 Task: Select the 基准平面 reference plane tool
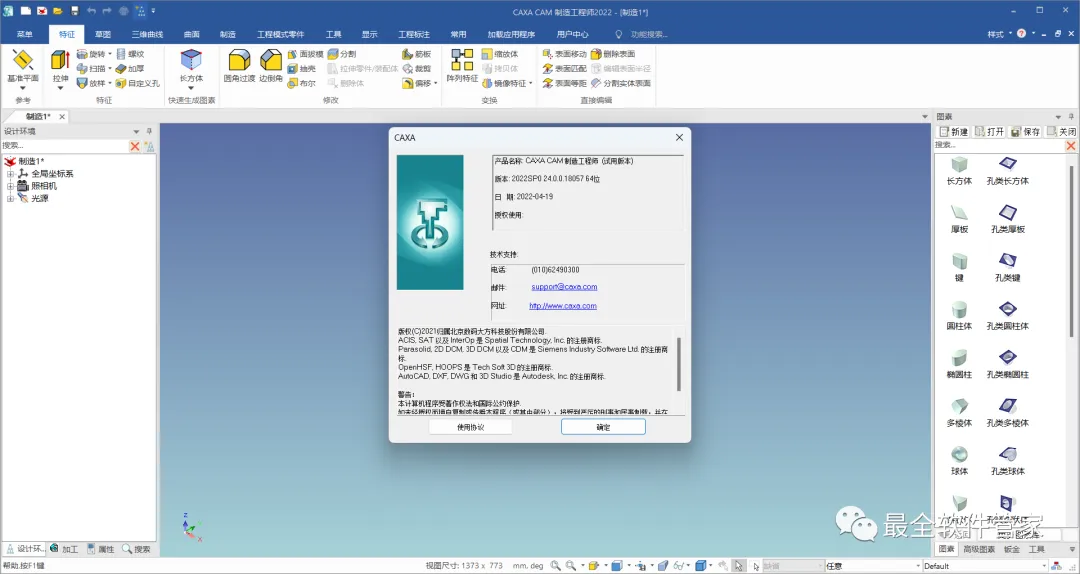point(23,66)
